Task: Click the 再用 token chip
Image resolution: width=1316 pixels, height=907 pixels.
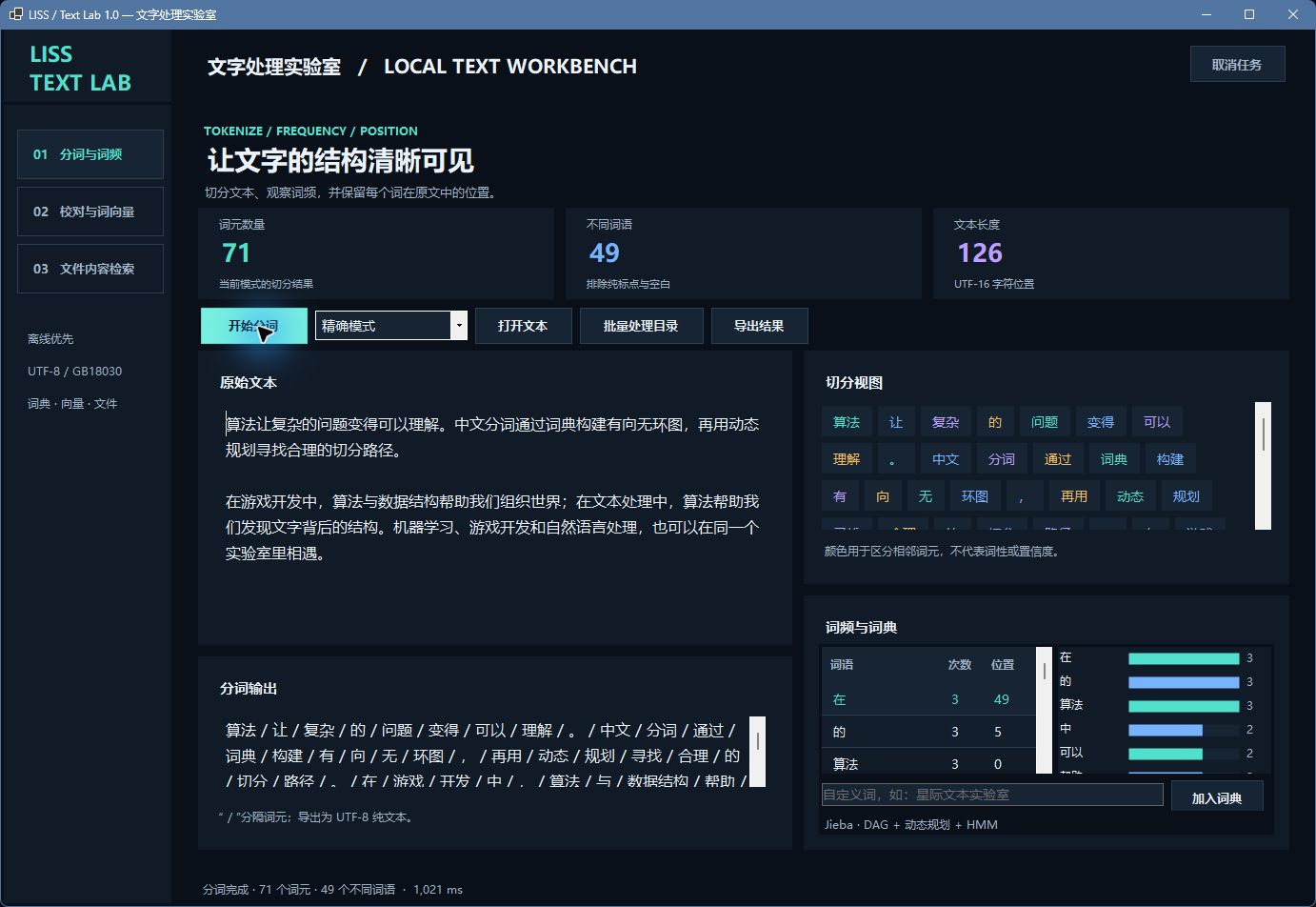Action: pyautogui.click(x=1074, y=496)
